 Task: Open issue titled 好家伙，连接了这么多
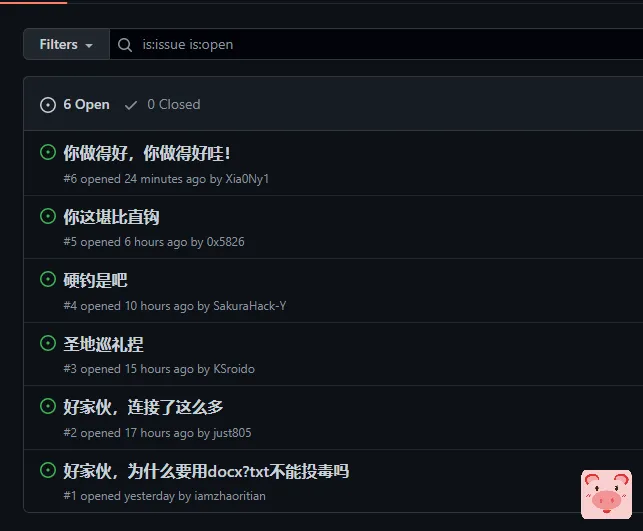143,407
